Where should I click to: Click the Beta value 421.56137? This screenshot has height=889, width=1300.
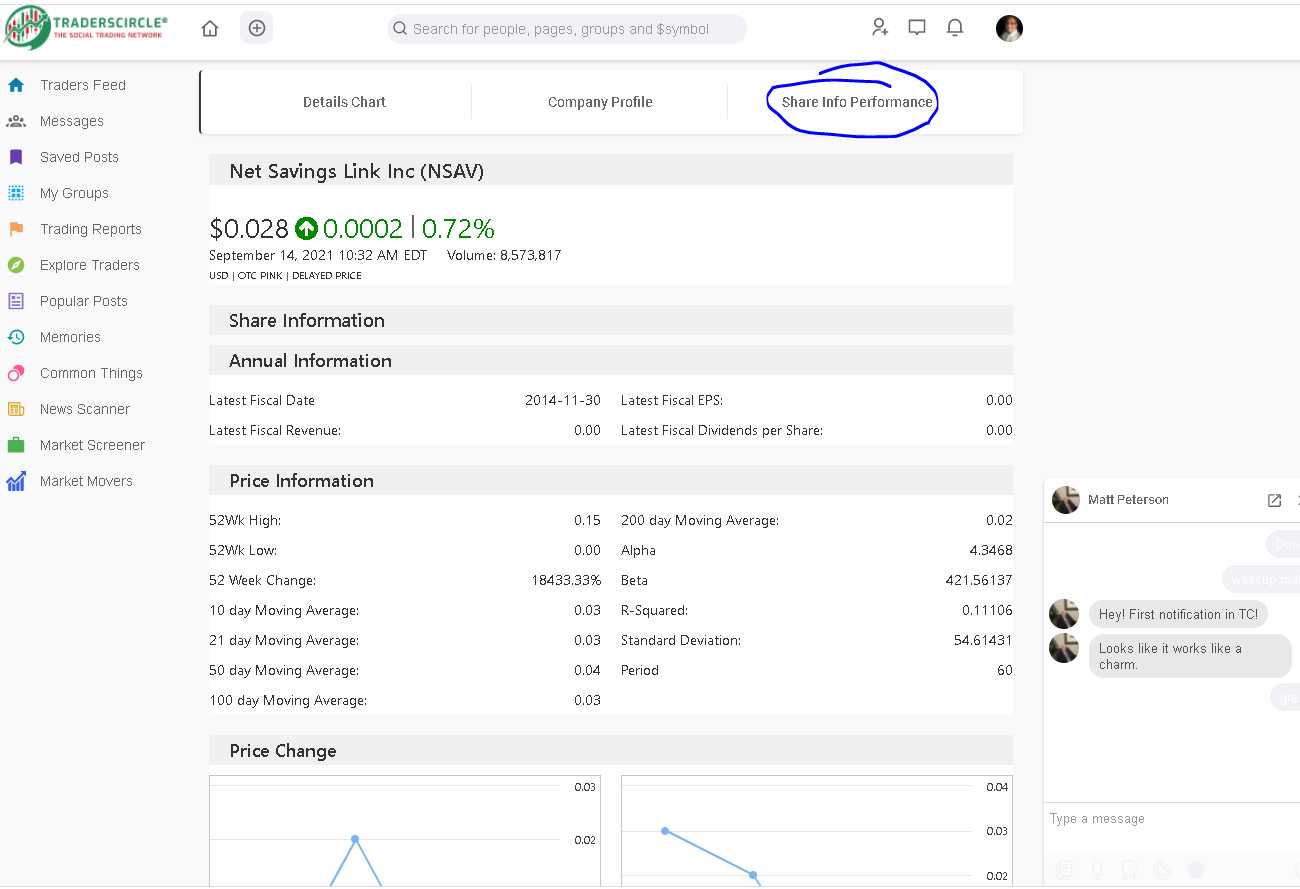979,580
